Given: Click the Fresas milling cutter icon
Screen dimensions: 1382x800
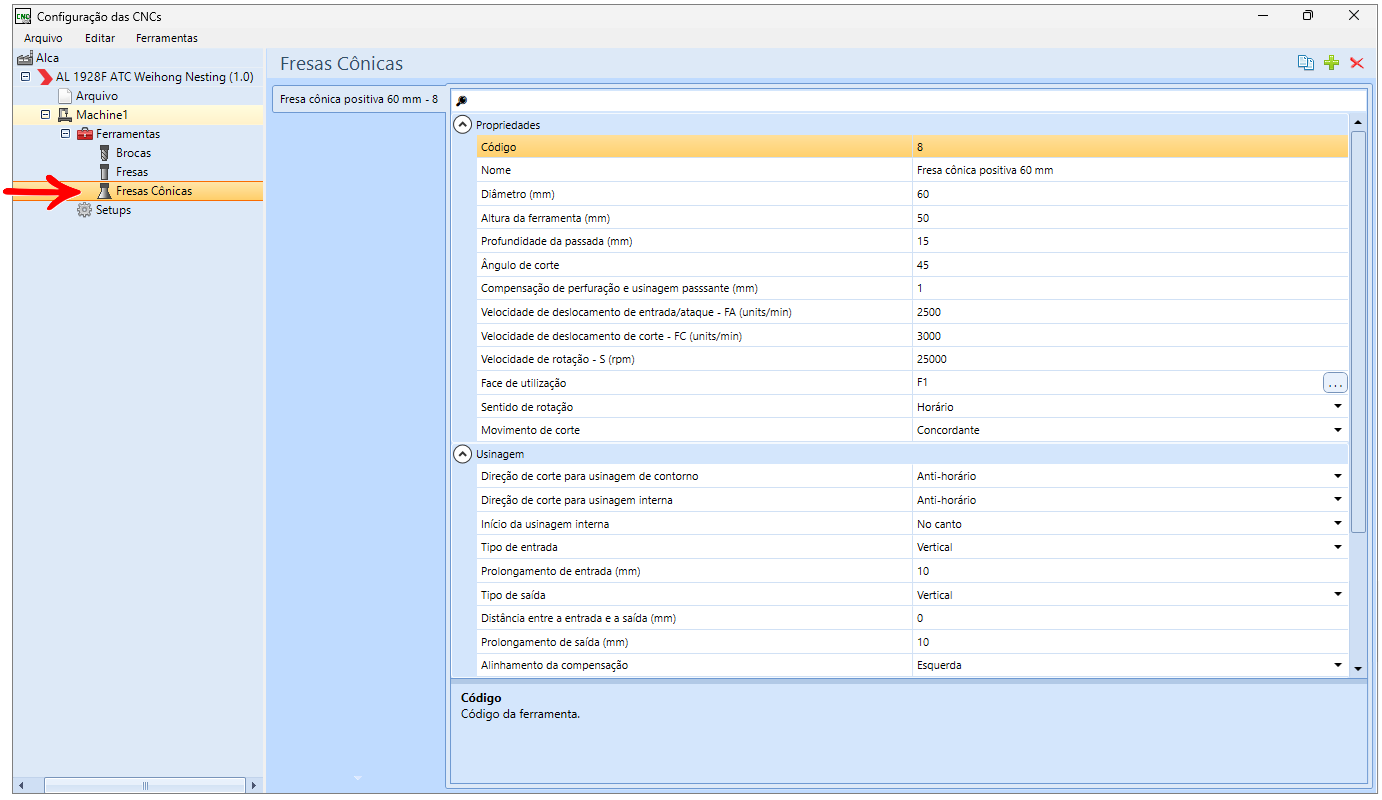Looking at the screenshot, I should coord(104,172).
